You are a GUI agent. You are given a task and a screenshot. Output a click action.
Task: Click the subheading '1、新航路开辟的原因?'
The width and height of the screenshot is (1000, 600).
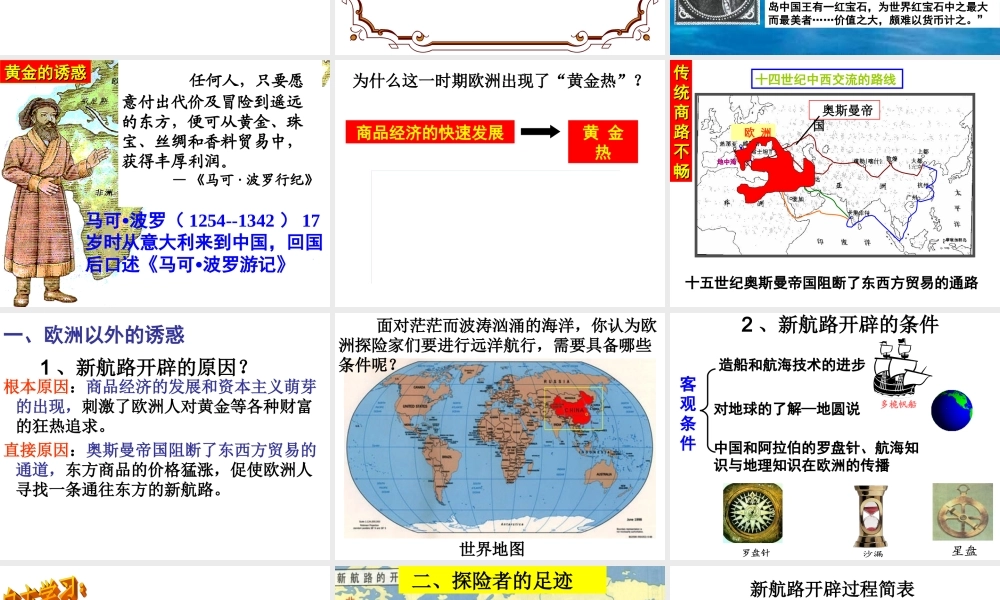tap(145, 367)
